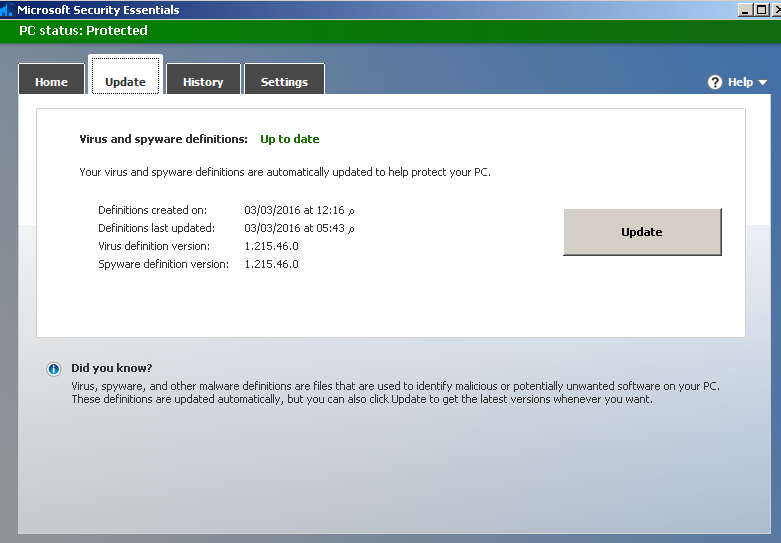Click the green Up to date status text
This screenshot has height=543, width=781.
(x=289, y=139)
